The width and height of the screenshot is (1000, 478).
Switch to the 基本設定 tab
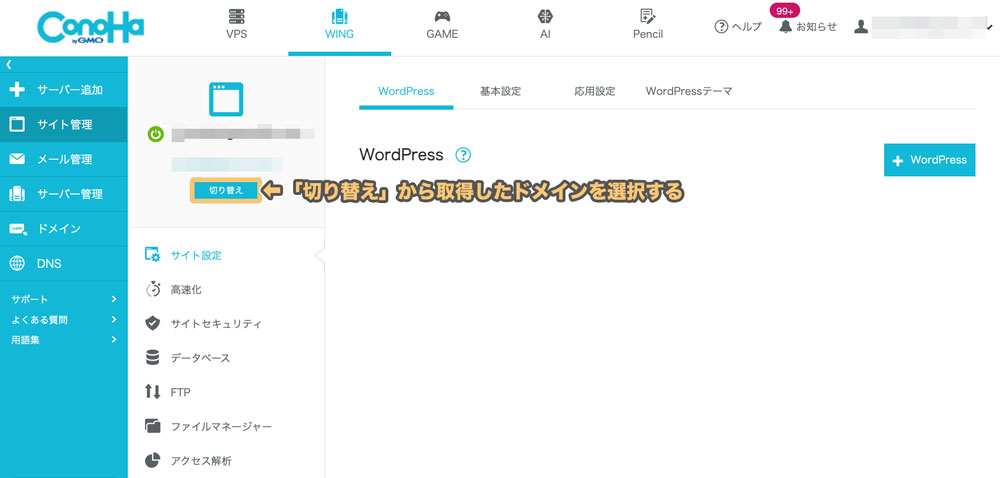500,91
